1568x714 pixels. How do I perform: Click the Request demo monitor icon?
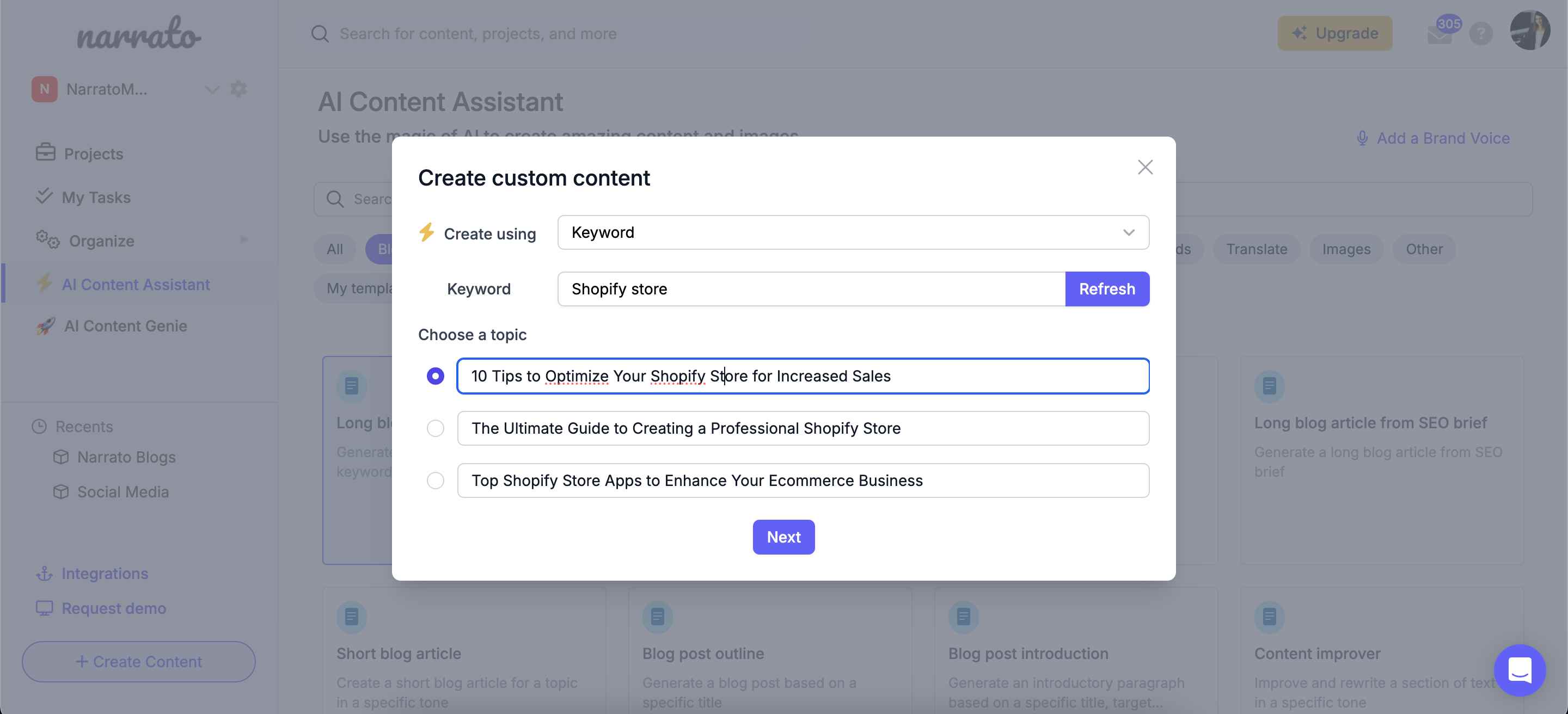pos(45,608)
